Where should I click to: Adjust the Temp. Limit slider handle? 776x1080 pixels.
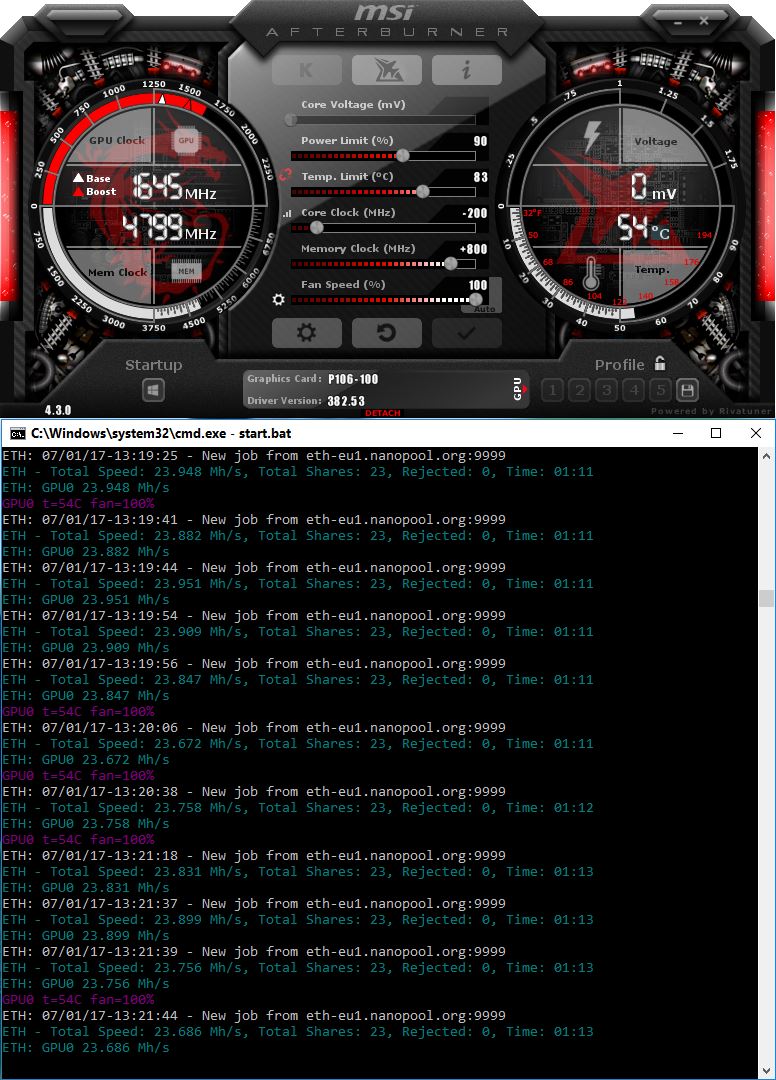point(423,191)
